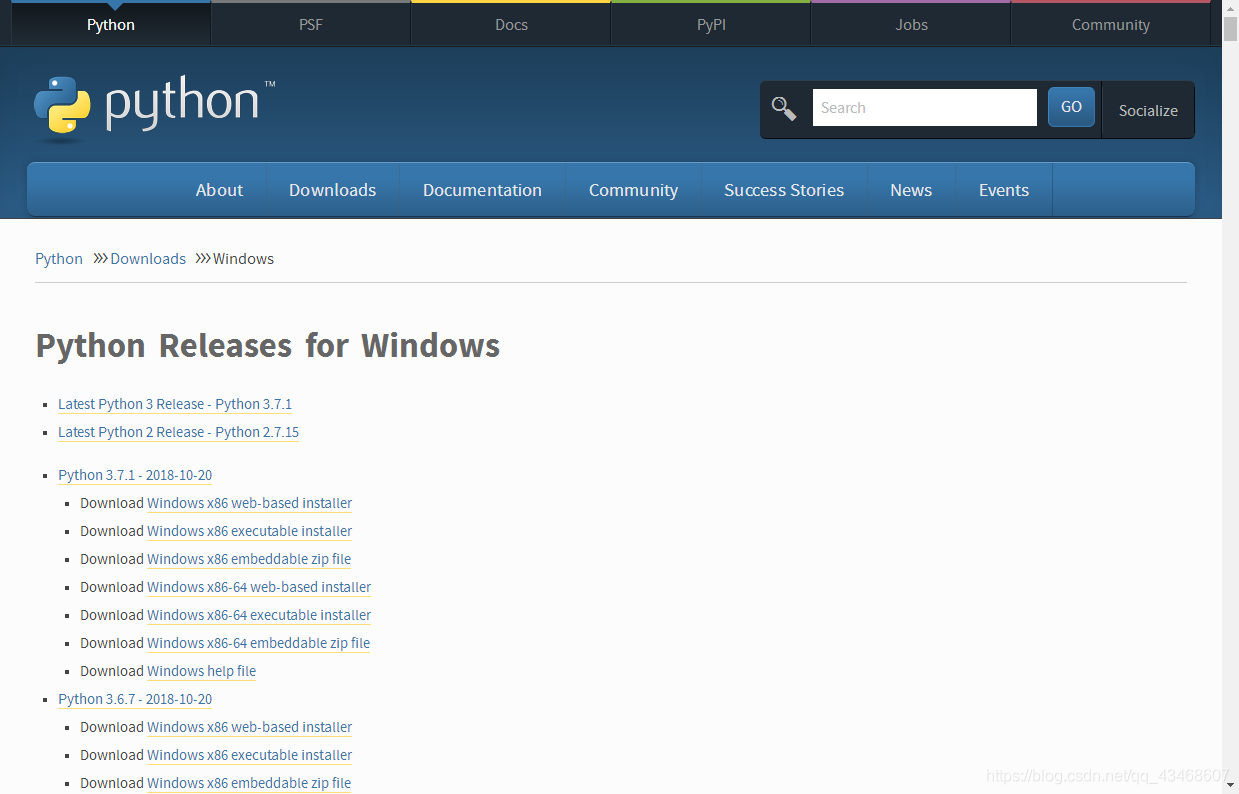Screen dimensions: 1239x794
Task: Open the Documentation navigation menu
Action: pyautogui.click(x=482, y=190)
